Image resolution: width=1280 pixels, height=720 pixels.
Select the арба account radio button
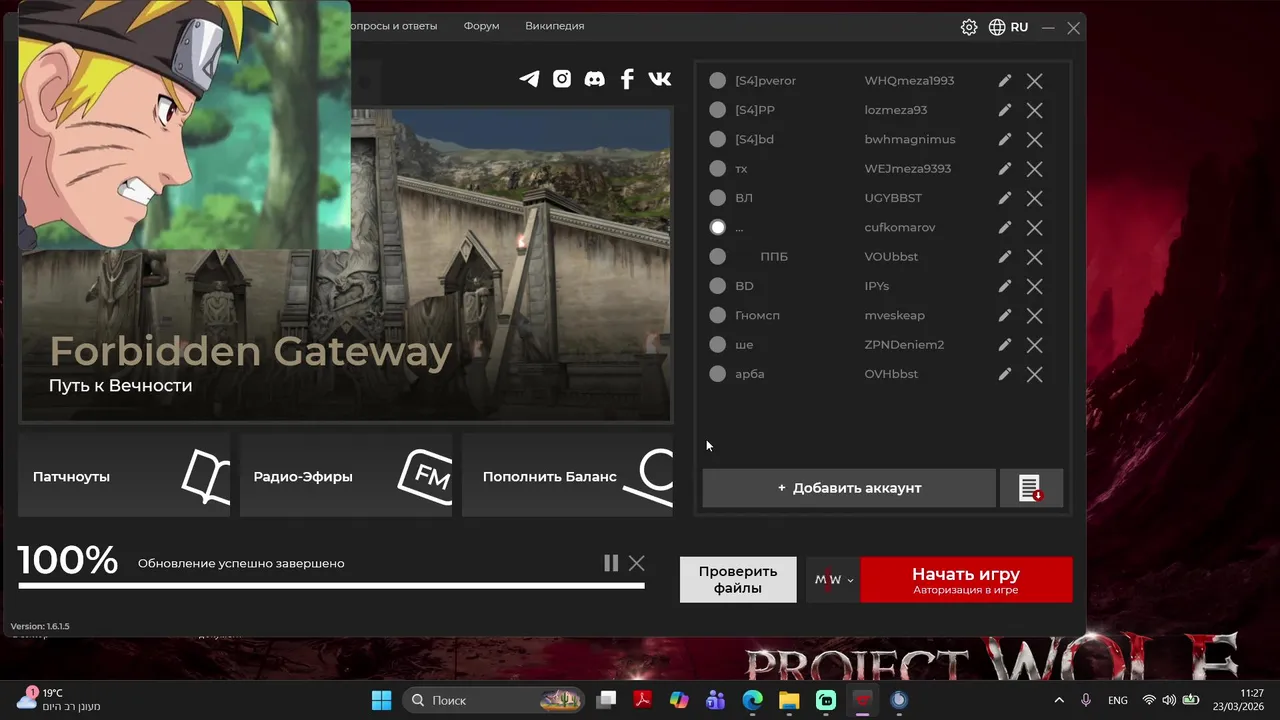[717, 374]
